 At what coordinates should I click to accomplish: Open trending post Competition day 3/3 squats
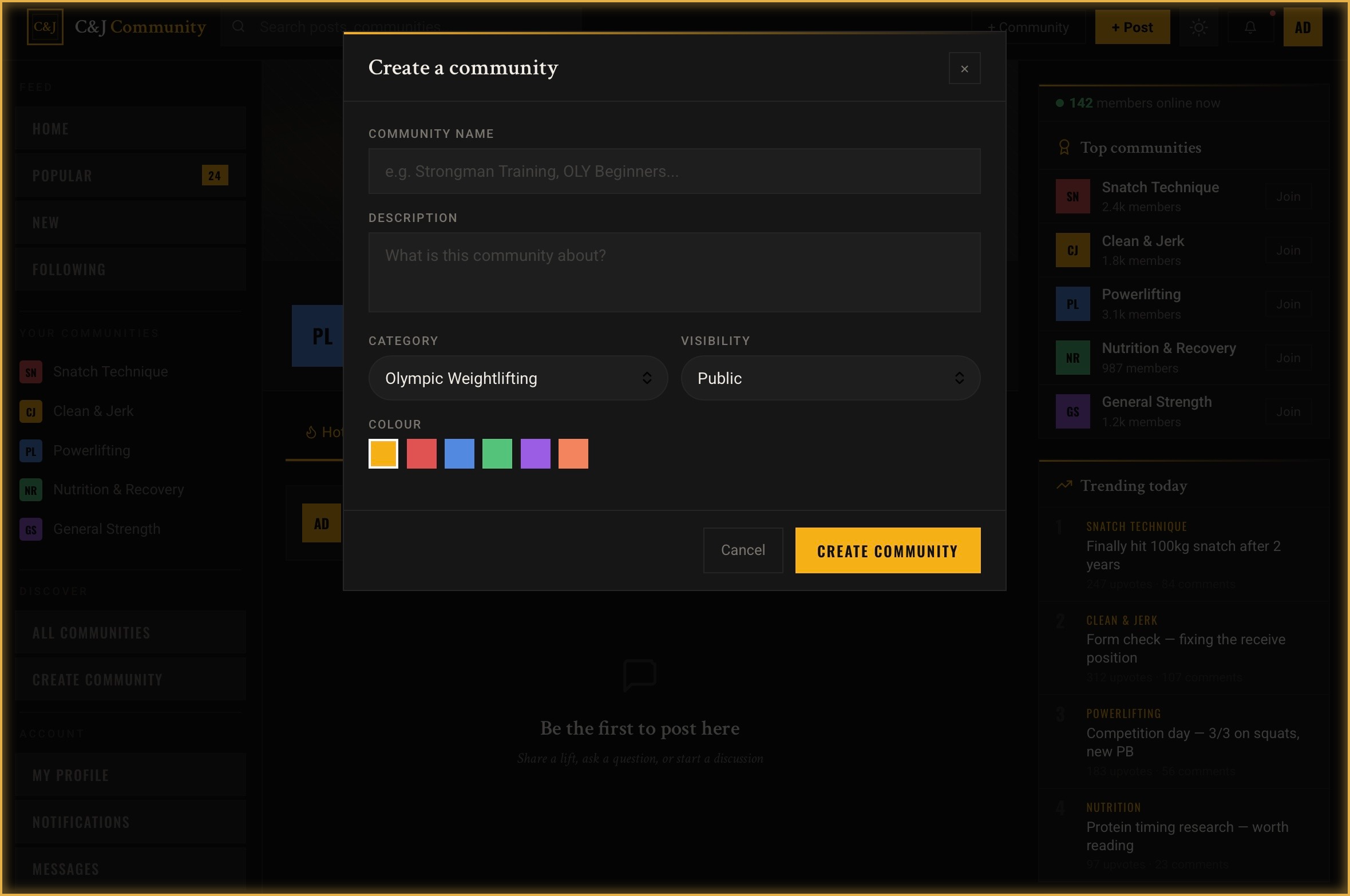tap(1183, 742)
